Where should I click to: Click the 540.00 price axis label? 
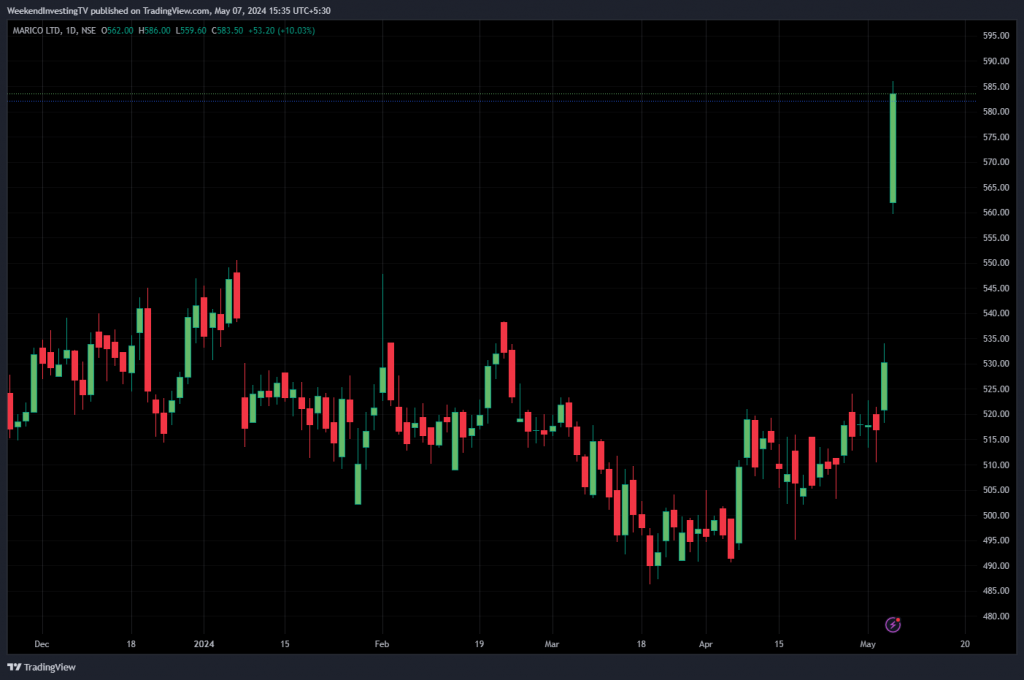tap(995, 313)
